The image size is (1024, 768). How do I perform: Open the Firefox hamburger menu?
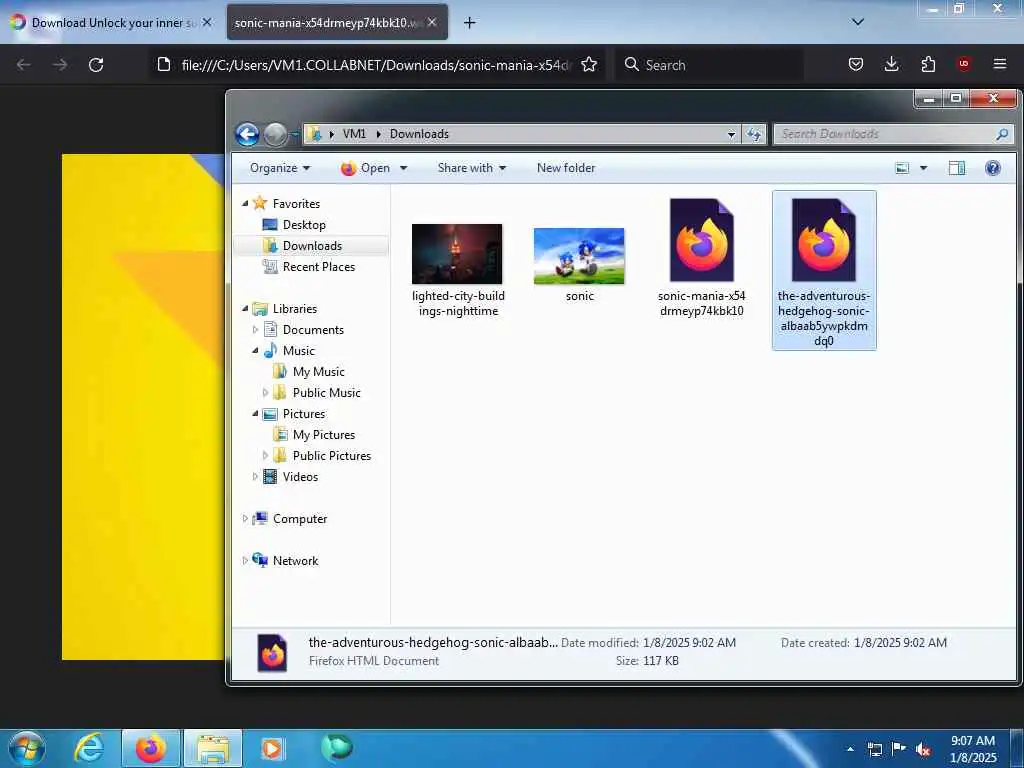point(1000,64)
